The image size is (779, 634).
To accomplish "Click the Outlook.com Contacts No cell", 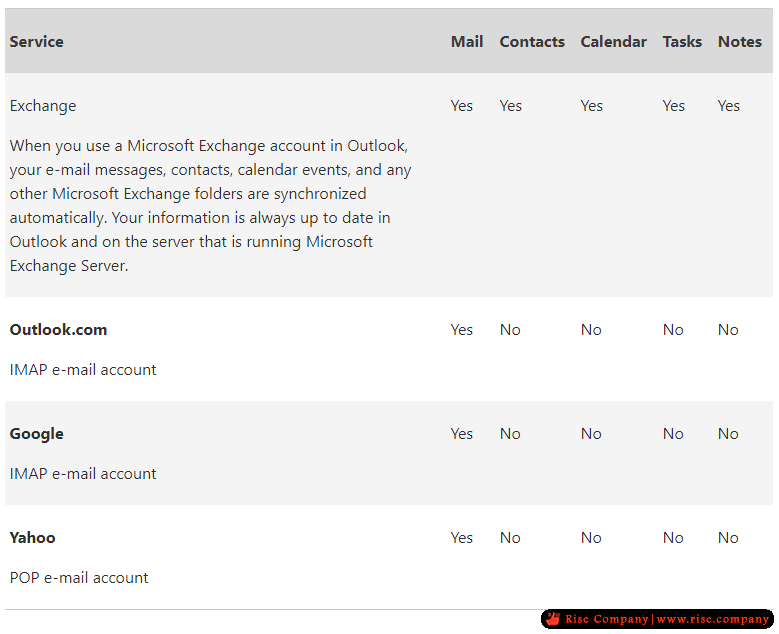I will pos(510,330).
